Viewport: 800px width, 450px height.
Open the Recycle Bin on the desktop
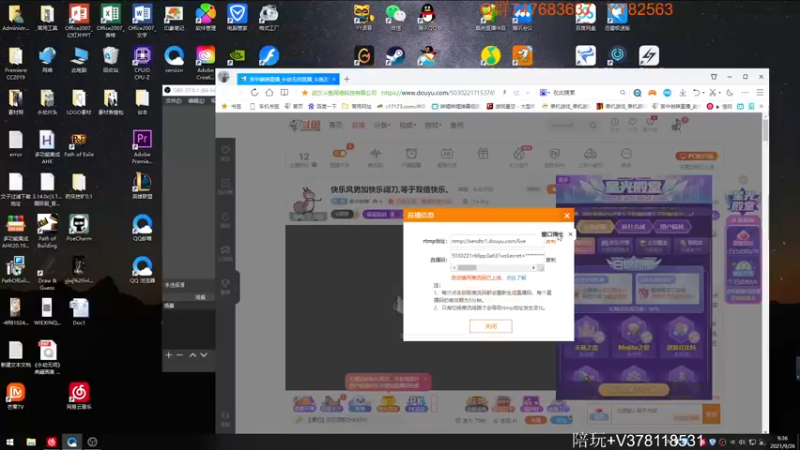click(x=110, y=60)
